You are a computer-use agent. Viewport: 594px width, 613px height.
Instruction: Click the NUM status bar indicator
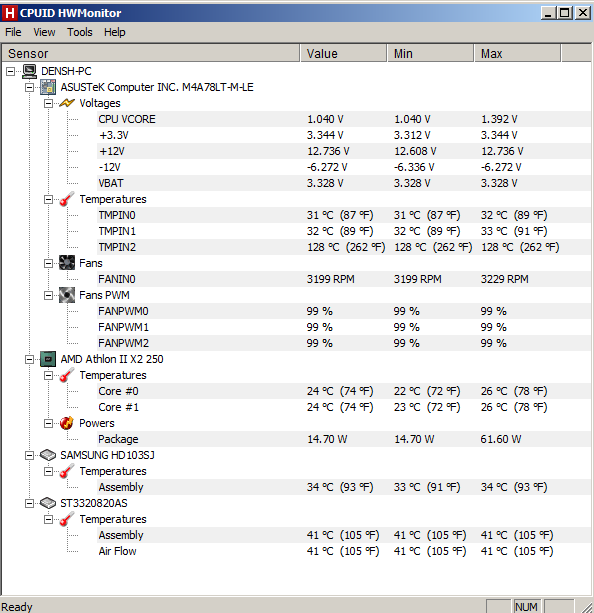tap(526, 606)
